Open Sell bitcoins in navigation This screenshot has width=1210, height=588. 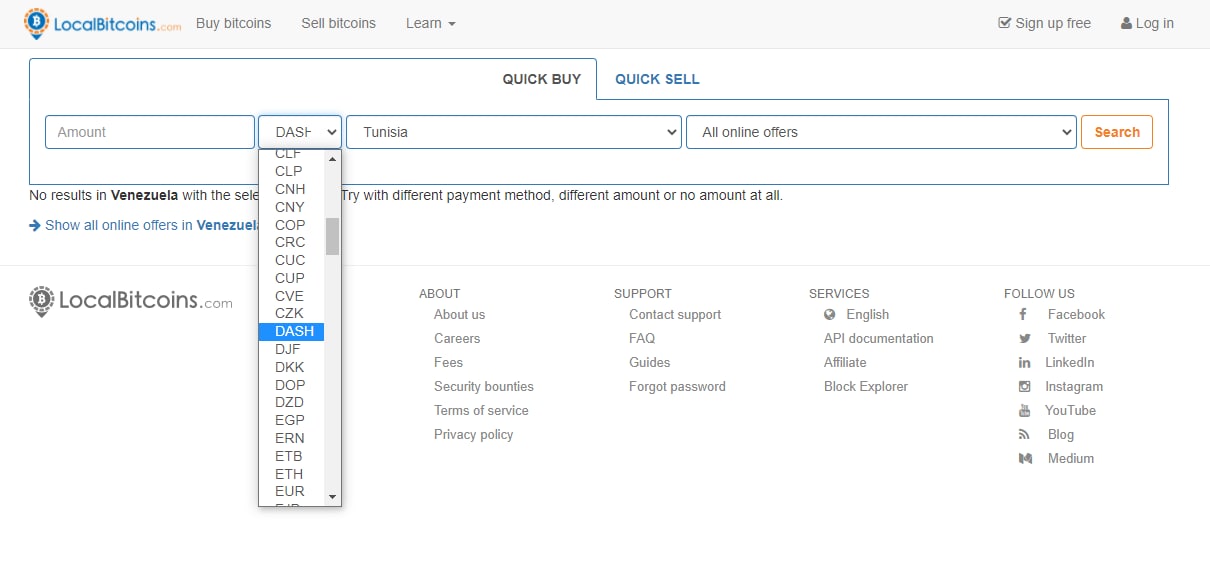[x=338, y=23]
